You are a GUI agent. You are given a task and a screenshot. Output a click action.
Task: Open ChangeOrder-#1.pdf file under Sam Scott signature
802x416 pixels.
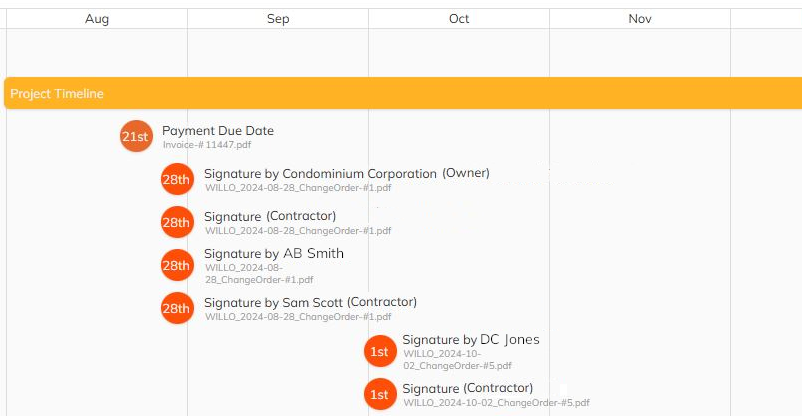click(x=298, y=317)
